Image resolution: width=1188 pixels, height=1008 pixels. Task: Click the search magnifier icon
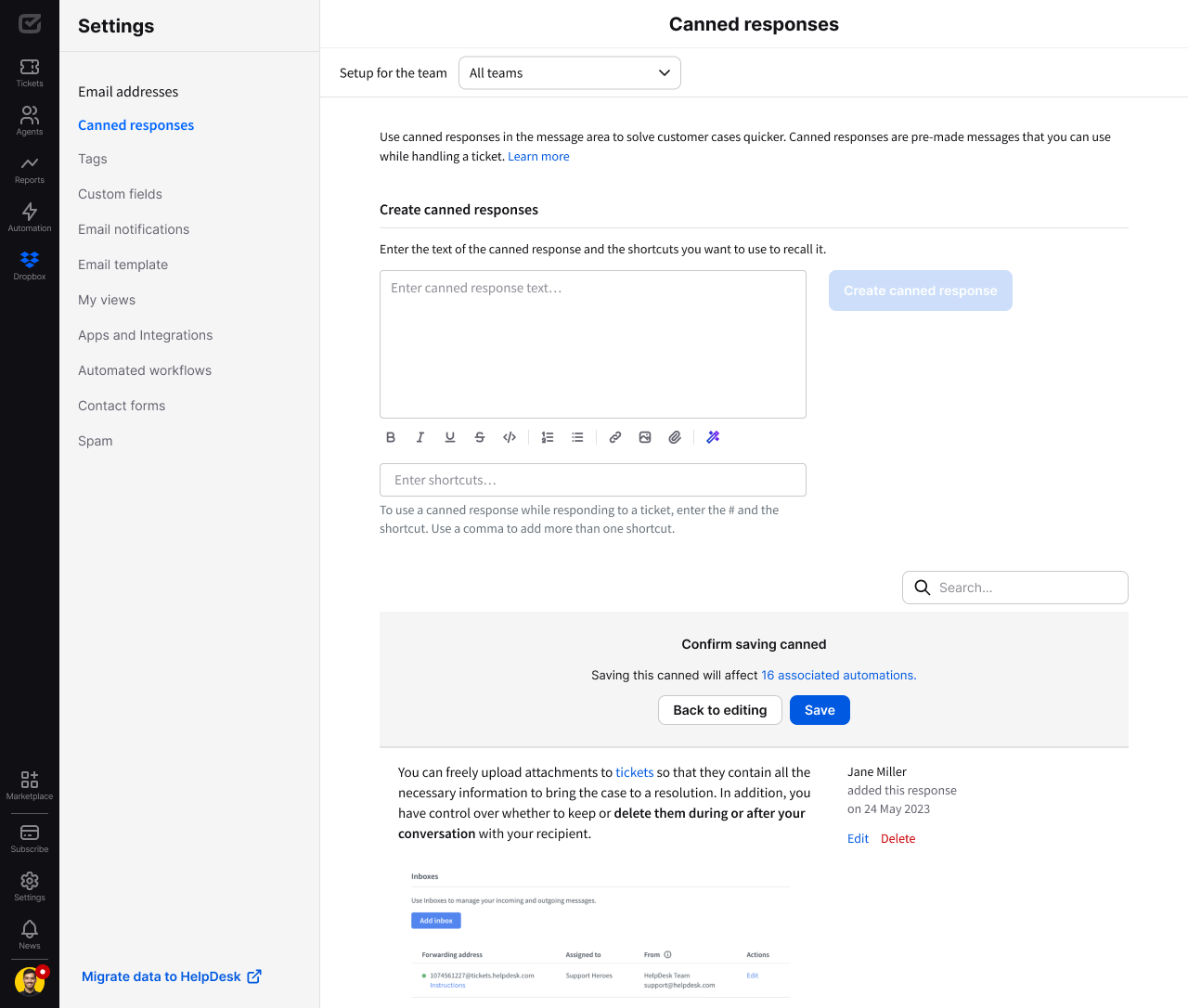click(x=923, y=588)
